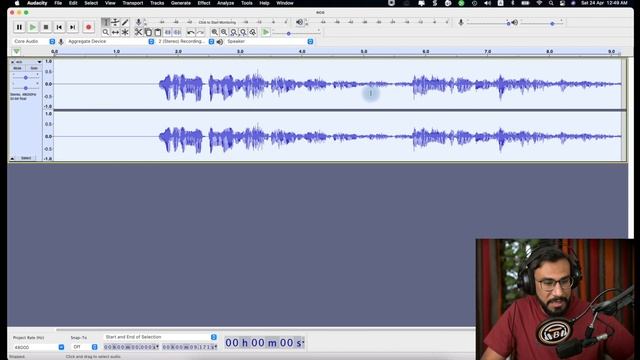Image resolution: width=640 pixels, height=360 pixels.
Task: Adjust the recording volume slider
Action: [x=508, y=23]
